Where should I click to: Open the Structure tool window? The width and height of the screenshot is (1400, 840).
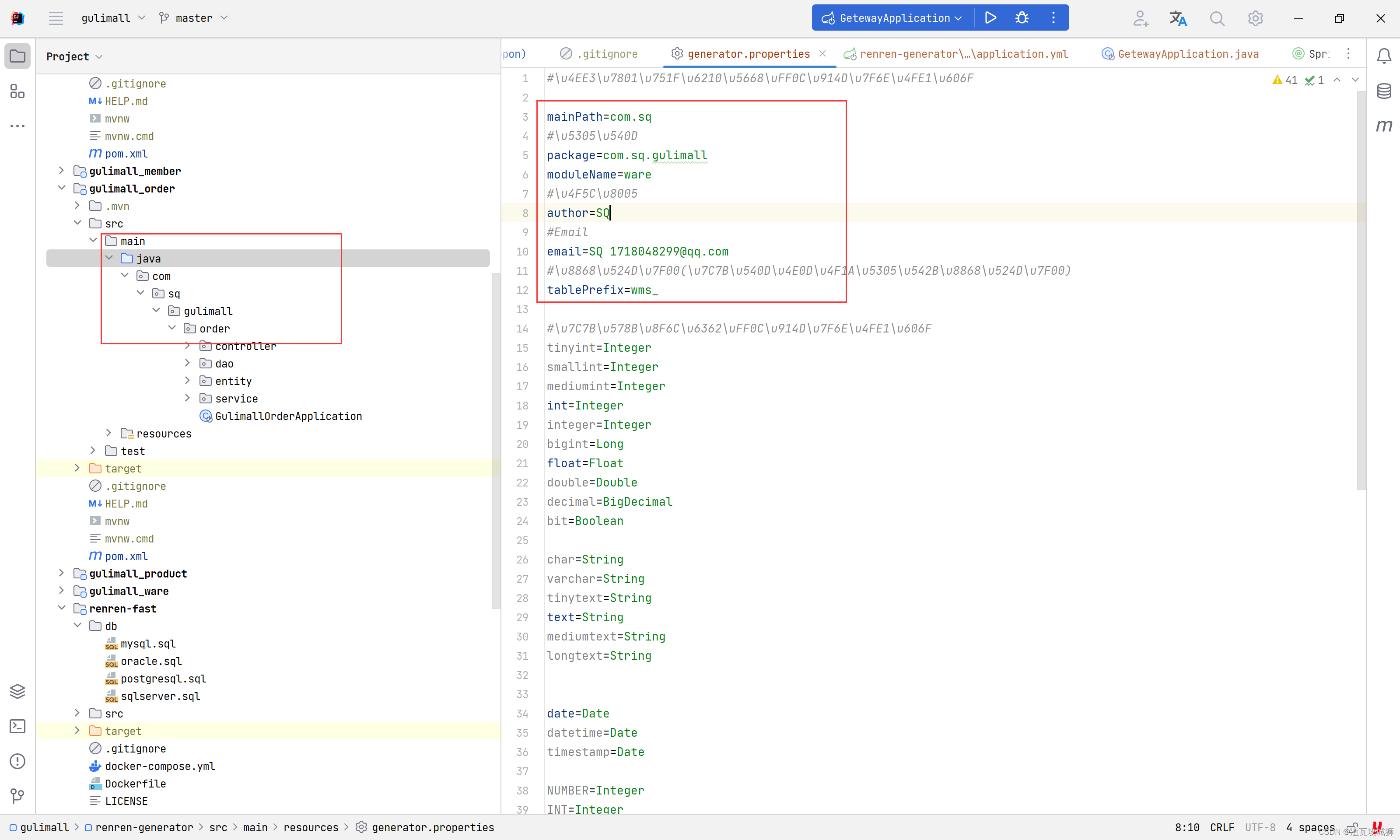coord(17,91)
